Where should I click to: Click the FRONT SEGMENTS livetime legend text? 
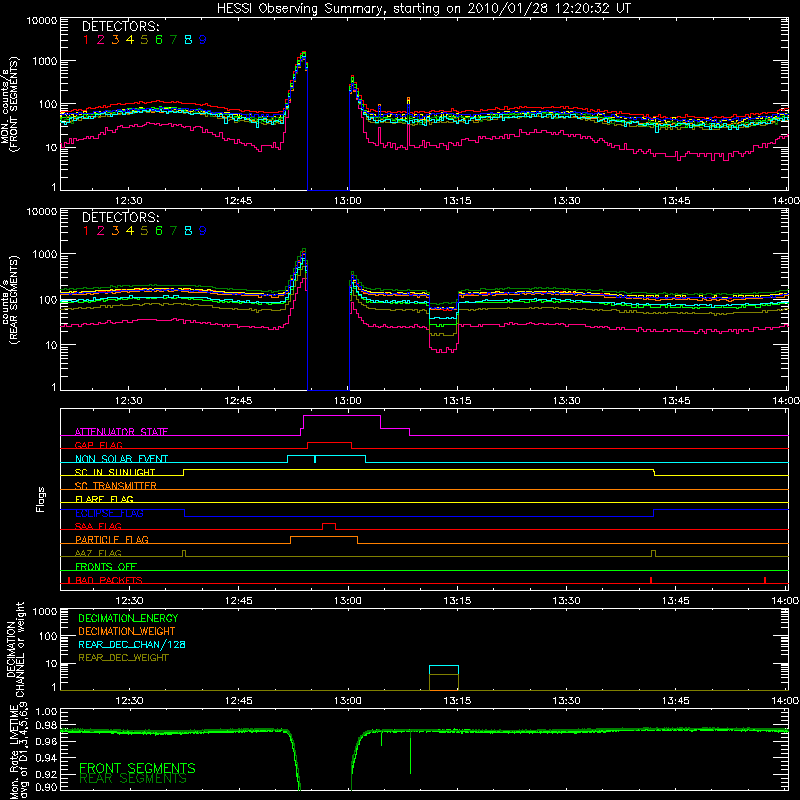[x=137, y=768]
